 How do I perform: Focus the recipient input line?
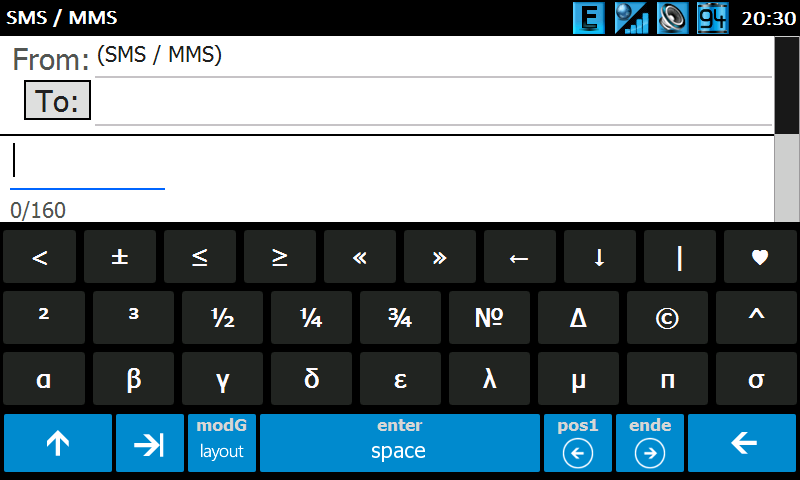tap(433, 102)
